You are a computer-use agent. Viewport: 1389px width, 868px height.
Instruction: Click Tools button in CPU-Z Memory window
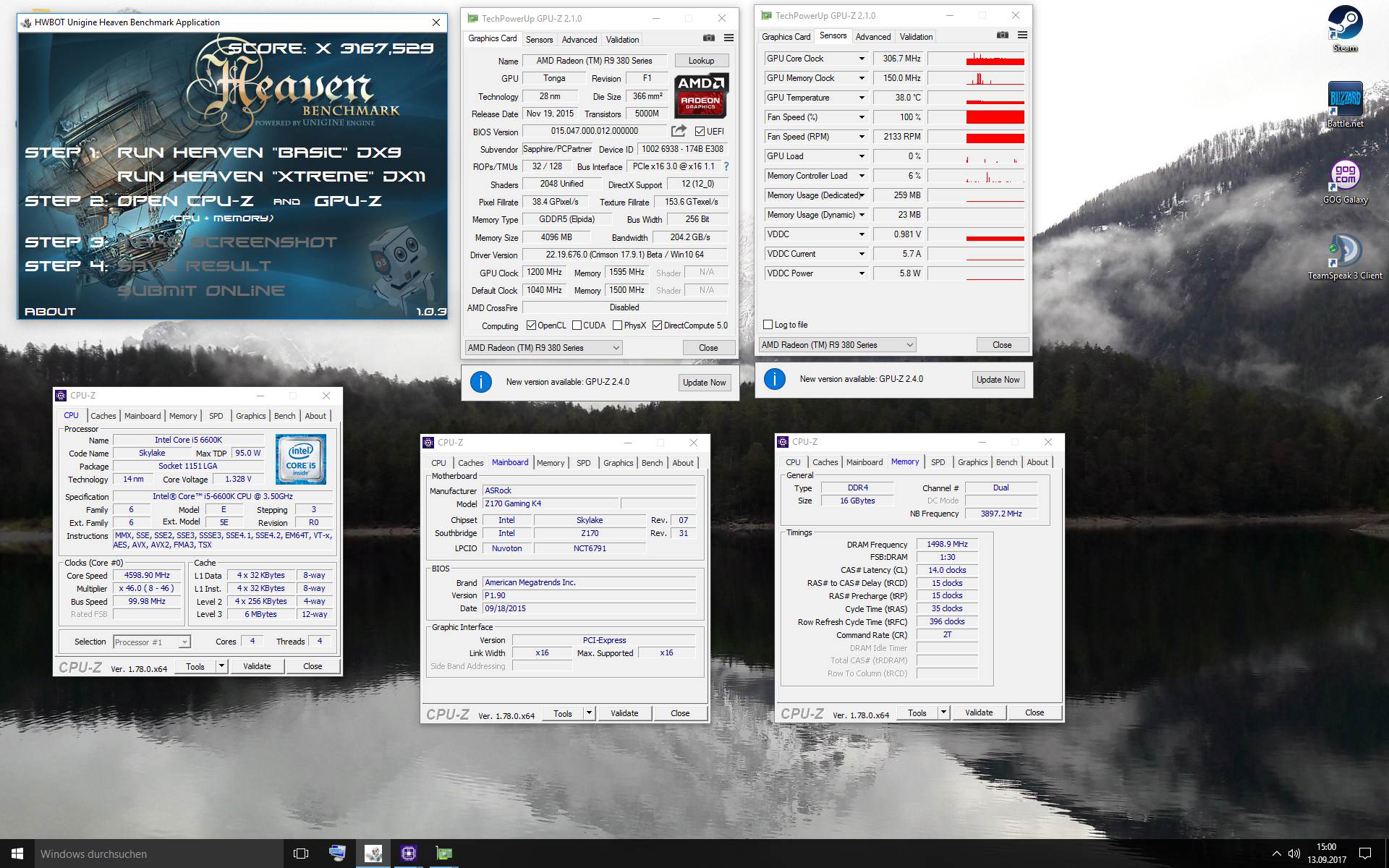[x=917, y=712]
